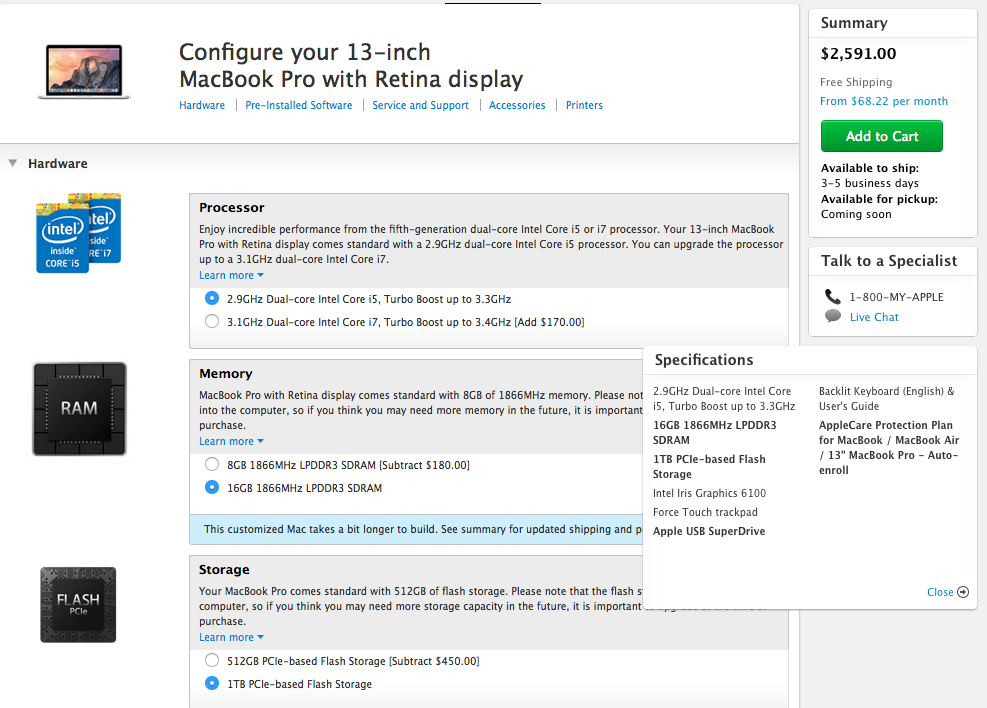This screenshot has width=987, height=708.
Task: Select 512GB PCIe-based Flash Storage option
Action: [212, 660]
